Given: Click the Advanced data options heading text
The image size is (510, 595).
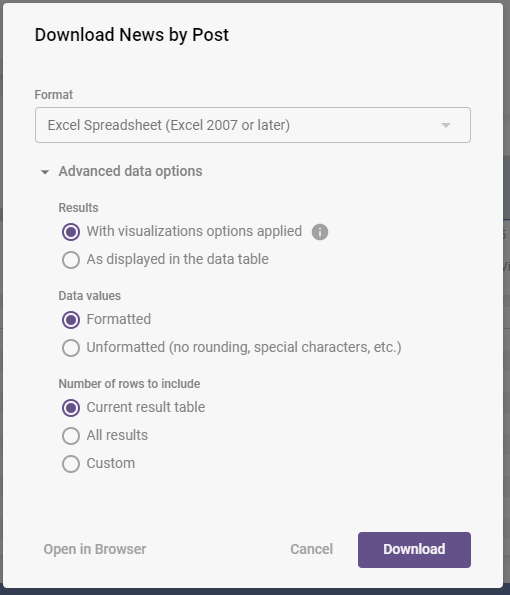Looking at the screenshot, I should pyautogui.click(x=130, y=171).
